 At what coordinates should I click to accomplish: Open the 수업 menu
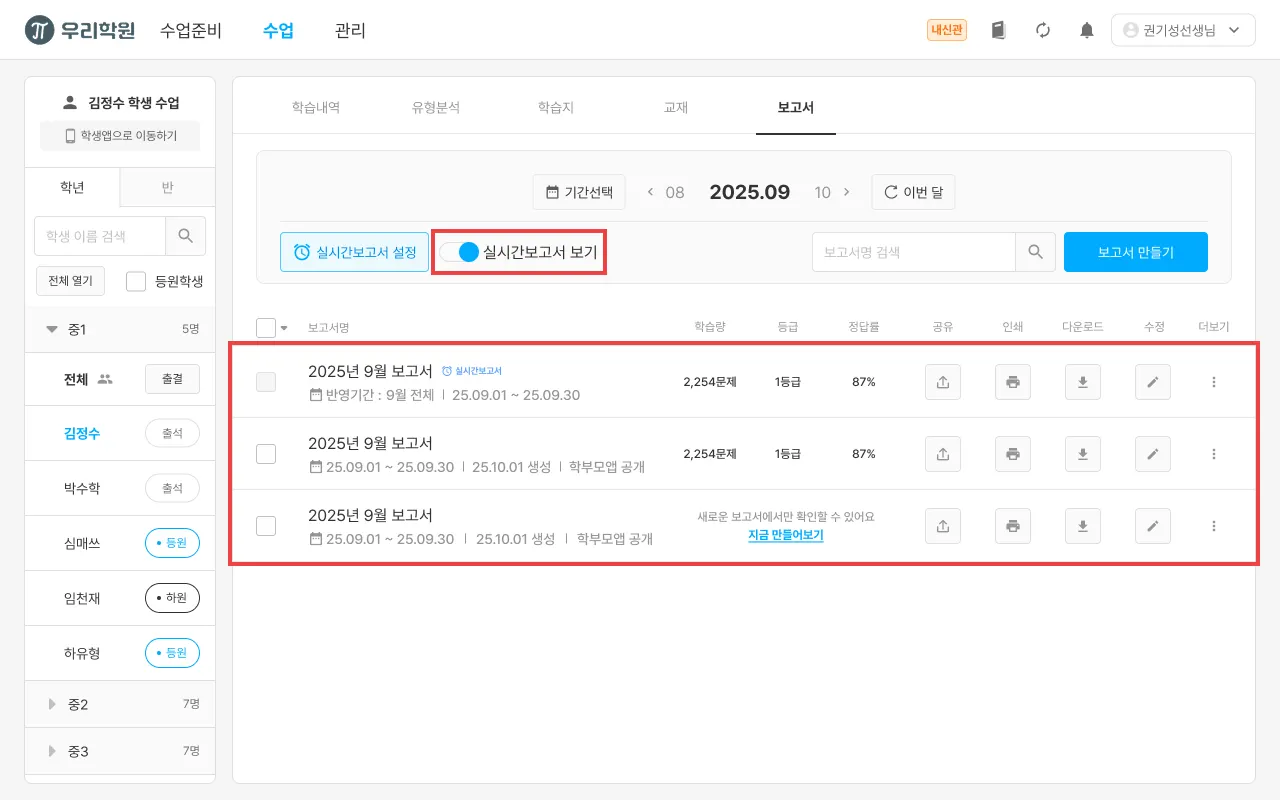tap(278, 30)
